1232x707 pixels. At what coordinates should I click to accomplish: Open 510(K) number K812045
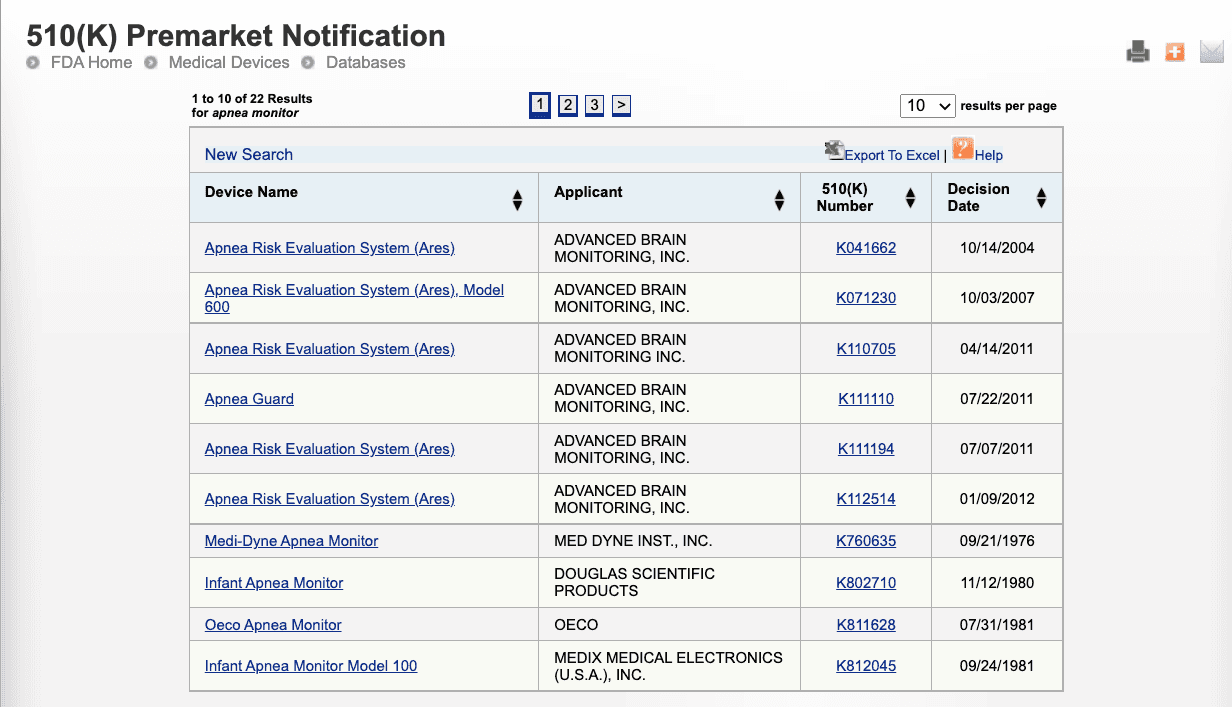[x=866, y=666]
